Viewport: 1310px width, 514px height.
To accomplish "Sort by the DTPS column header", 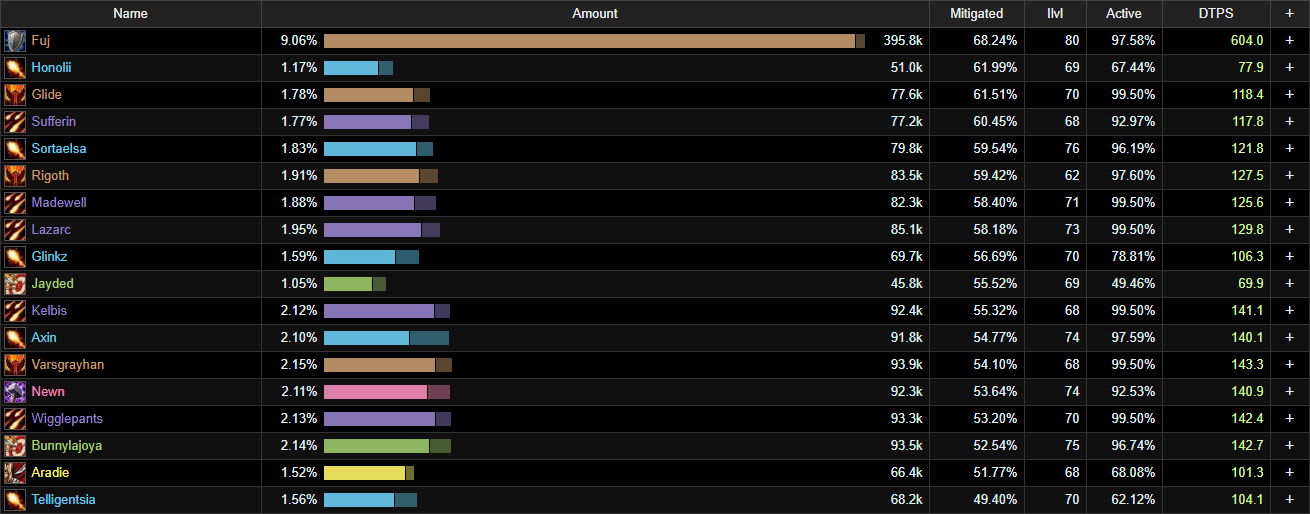I will click(1216, 14).
